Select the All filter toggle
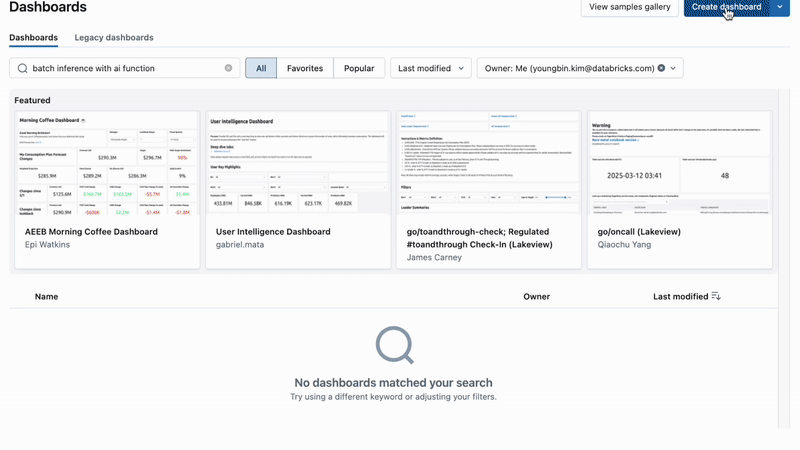The image size is (800, 450). (261, 68)
